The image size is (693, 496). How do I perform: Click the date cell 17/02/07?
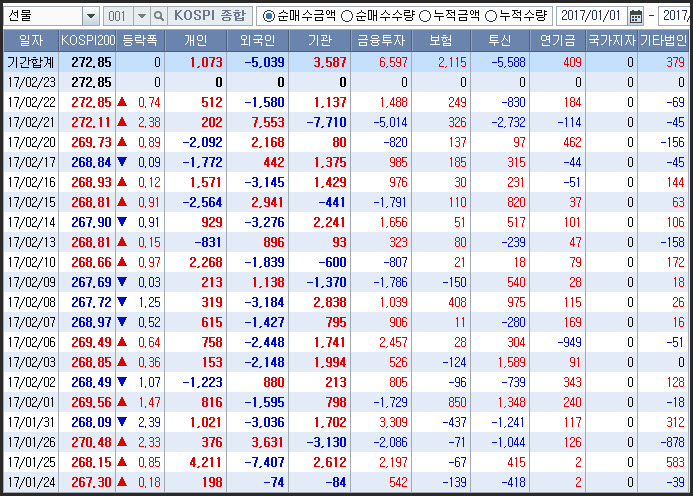pyautogui.click(x=31, y=322)
